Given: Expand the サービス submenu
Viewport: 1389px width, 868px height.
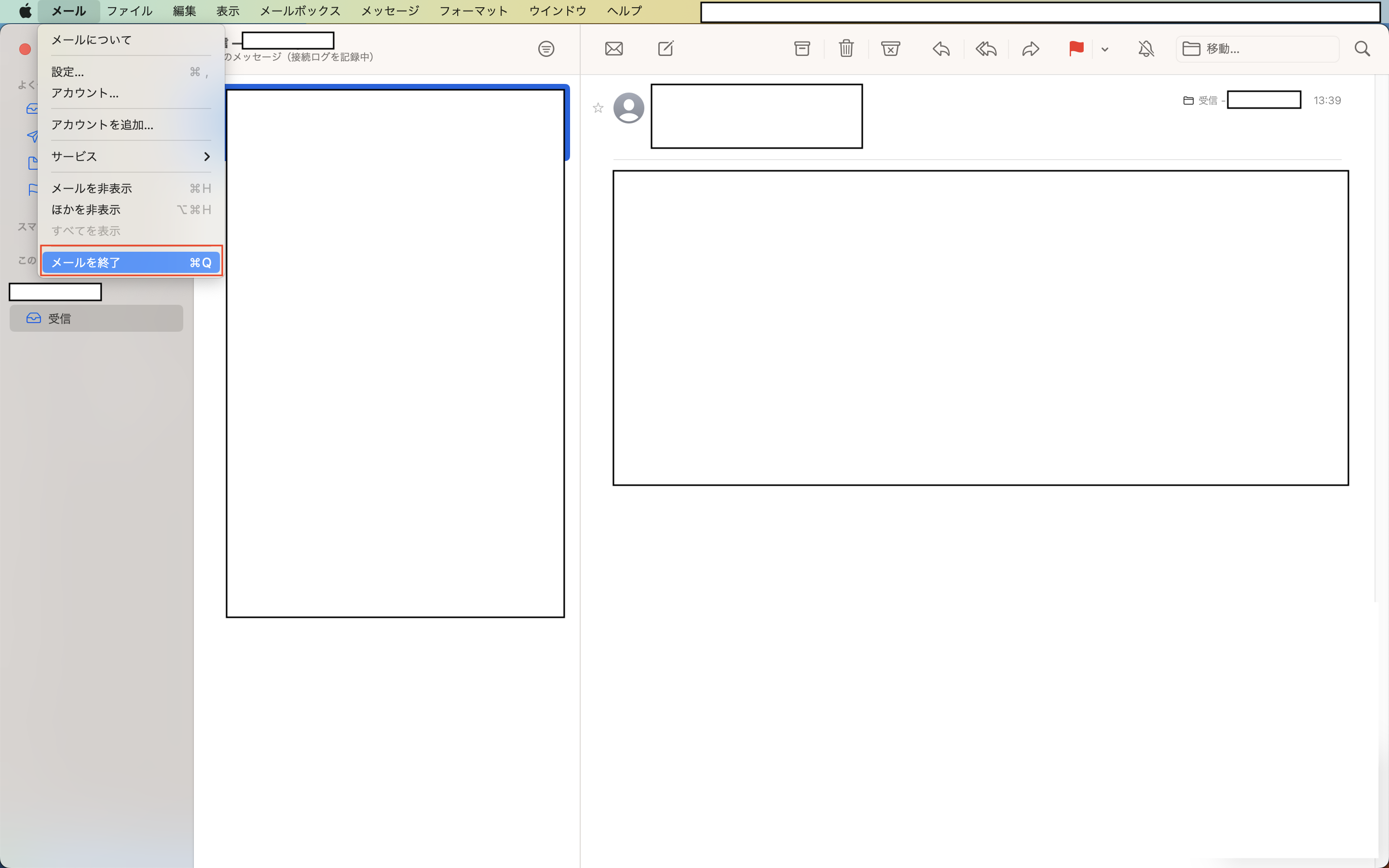Looking at the screenshot, I should coord(131,157).
